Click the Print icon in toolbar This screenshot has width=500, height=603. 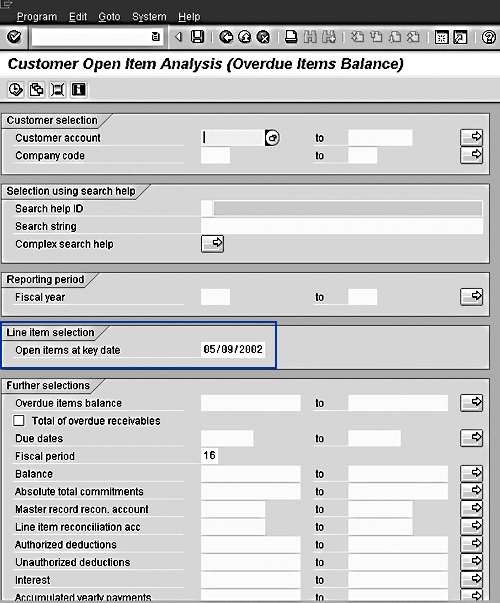tap(291, 37)
